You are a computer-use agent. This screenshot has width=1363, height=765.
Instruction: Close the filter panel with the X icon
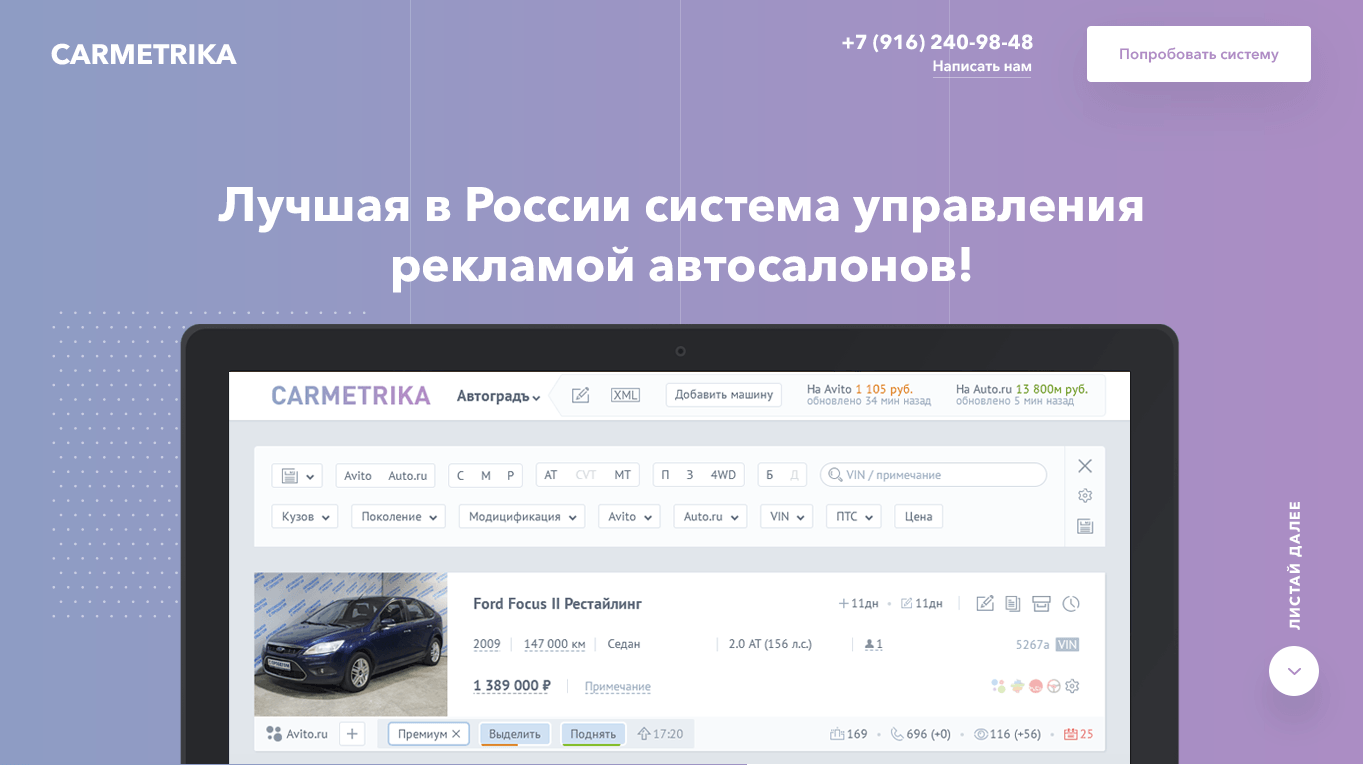pos(1085,466)
